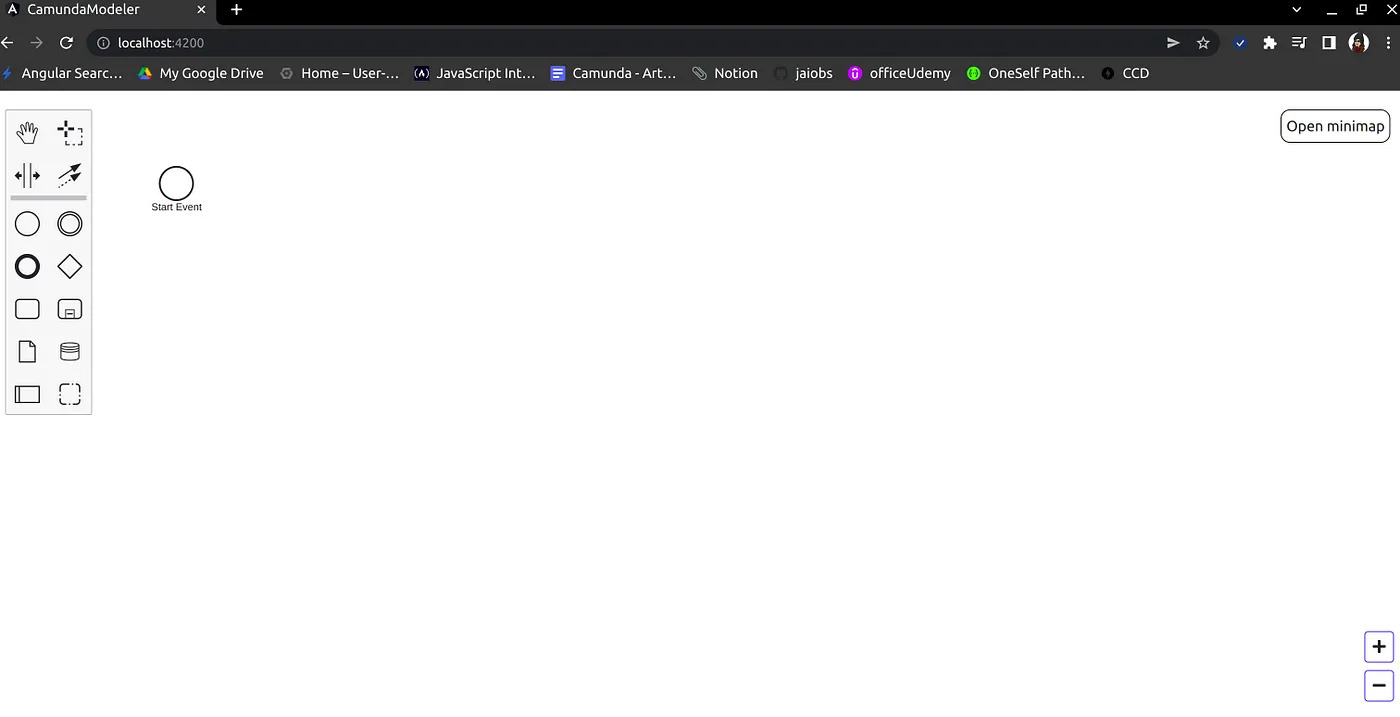Open the Notion bookmark

[x=725, y=73]
